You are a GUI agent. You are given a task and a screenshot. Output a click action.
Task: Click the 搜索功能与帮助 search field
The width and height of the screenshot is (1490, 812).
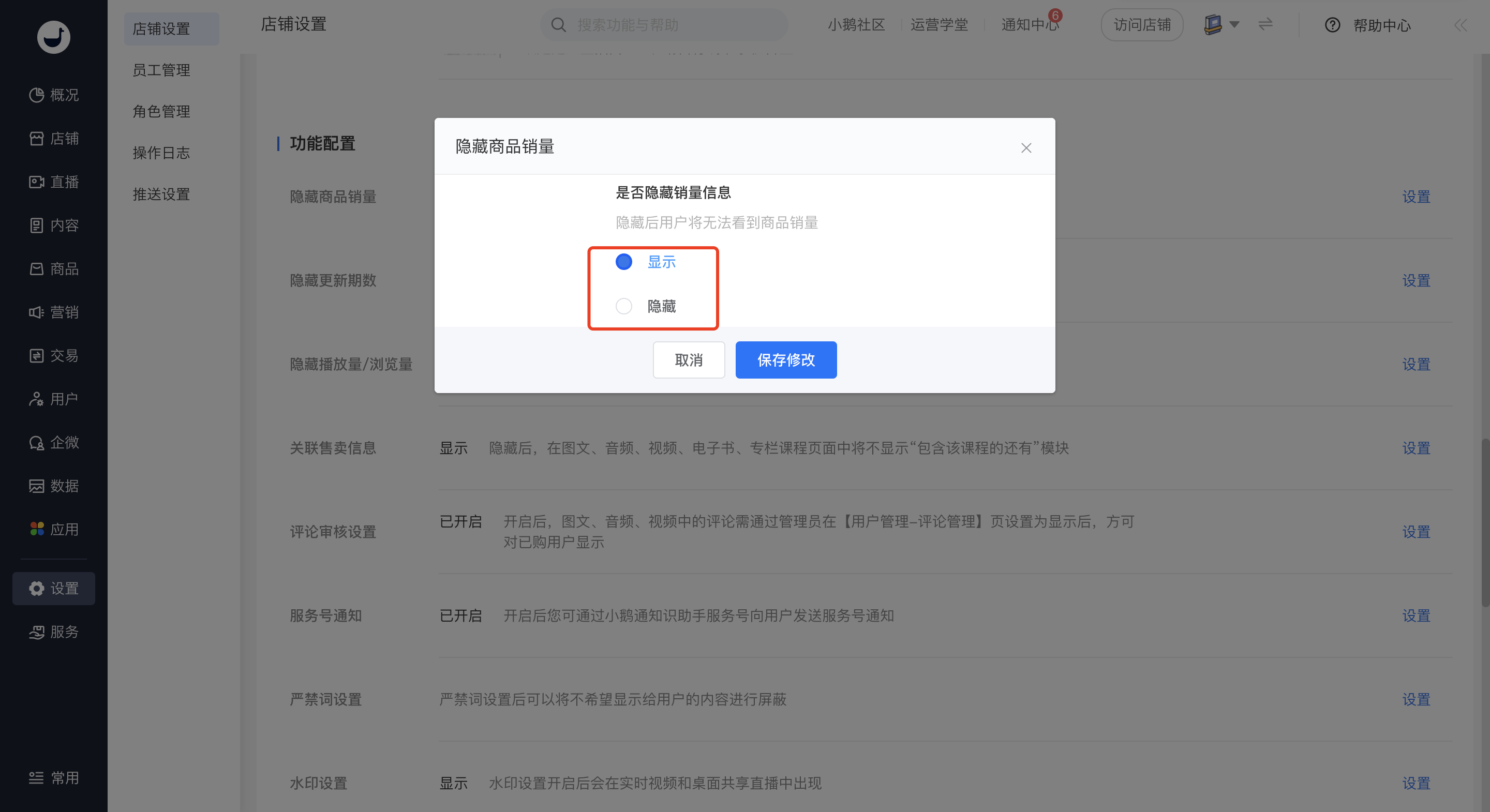coord(663,25)
